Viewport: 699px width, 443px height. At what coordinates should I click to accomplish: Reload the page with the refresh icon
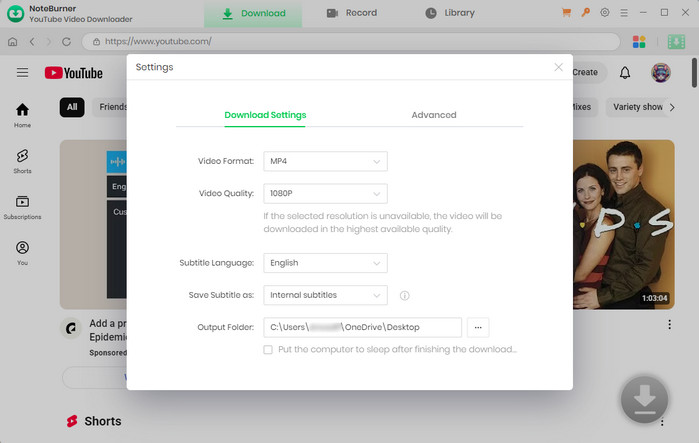pyautogui.click(x=67, y=42)
